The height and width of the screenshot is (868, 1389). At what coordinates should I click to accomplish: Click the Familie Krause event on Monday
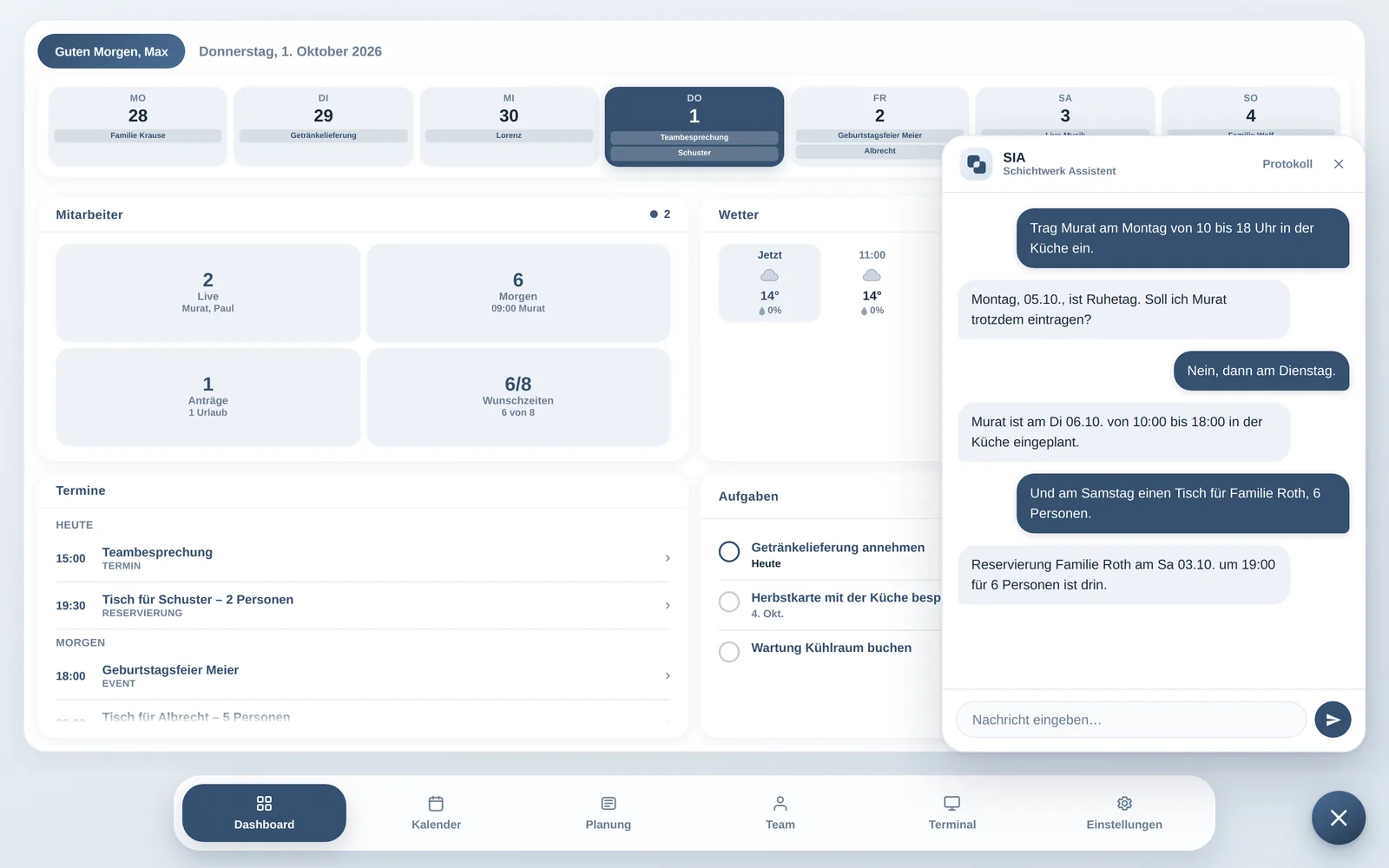137,135
